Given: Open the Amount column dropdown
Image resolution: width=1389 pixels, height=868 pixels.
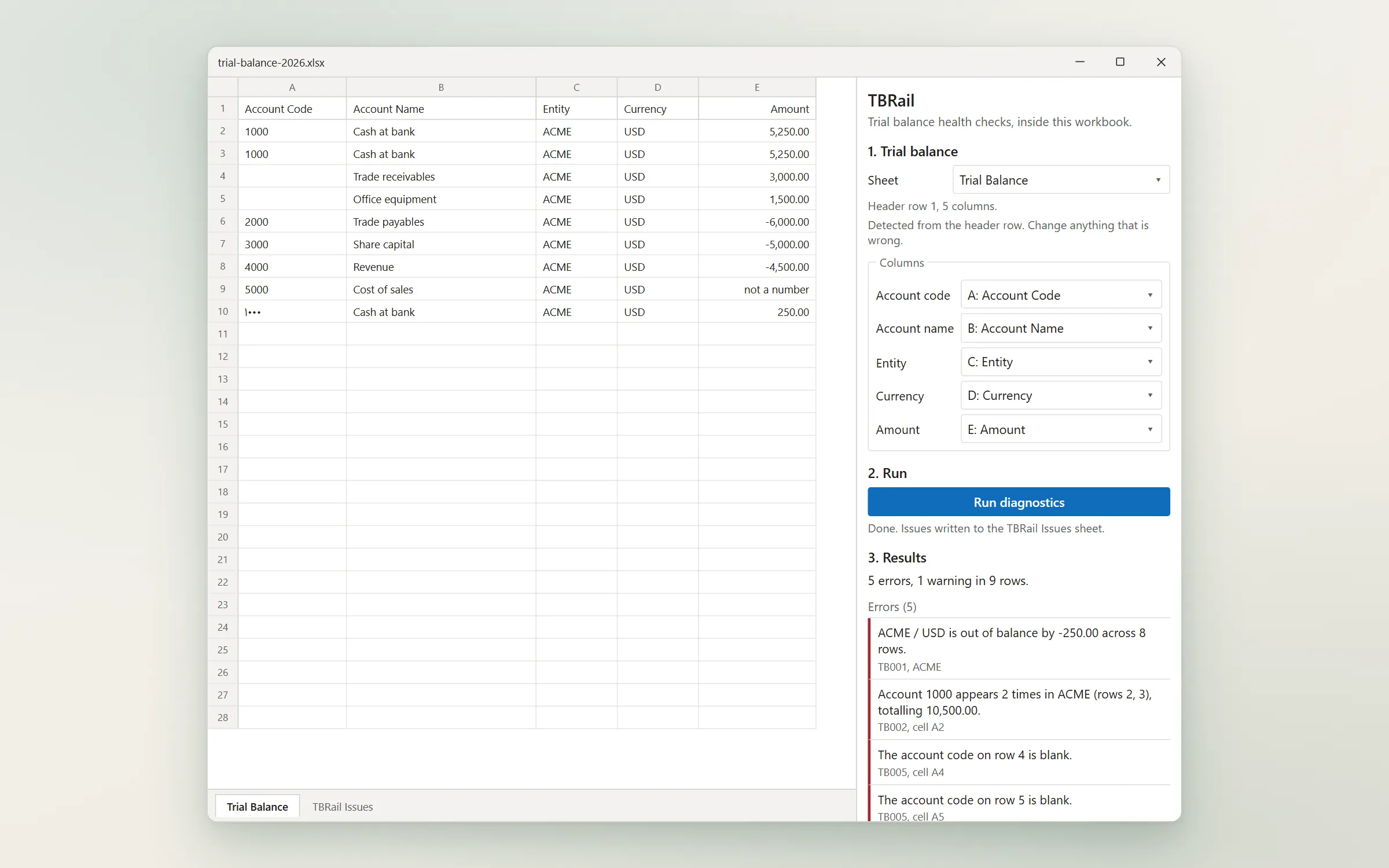Looking at the screenshot, I should pos(1060,429).
